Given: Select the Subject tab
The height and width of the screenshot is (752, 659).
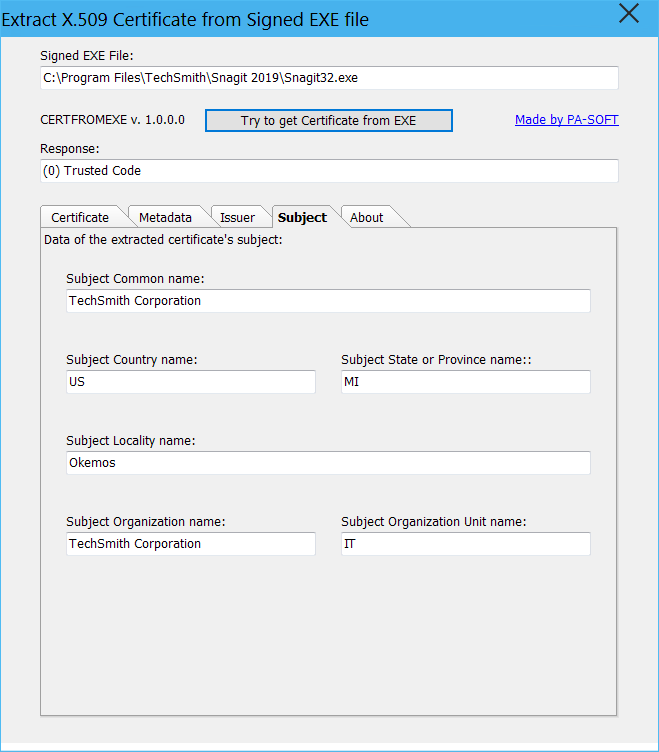Looking at the screenshot, I should 302,217.
